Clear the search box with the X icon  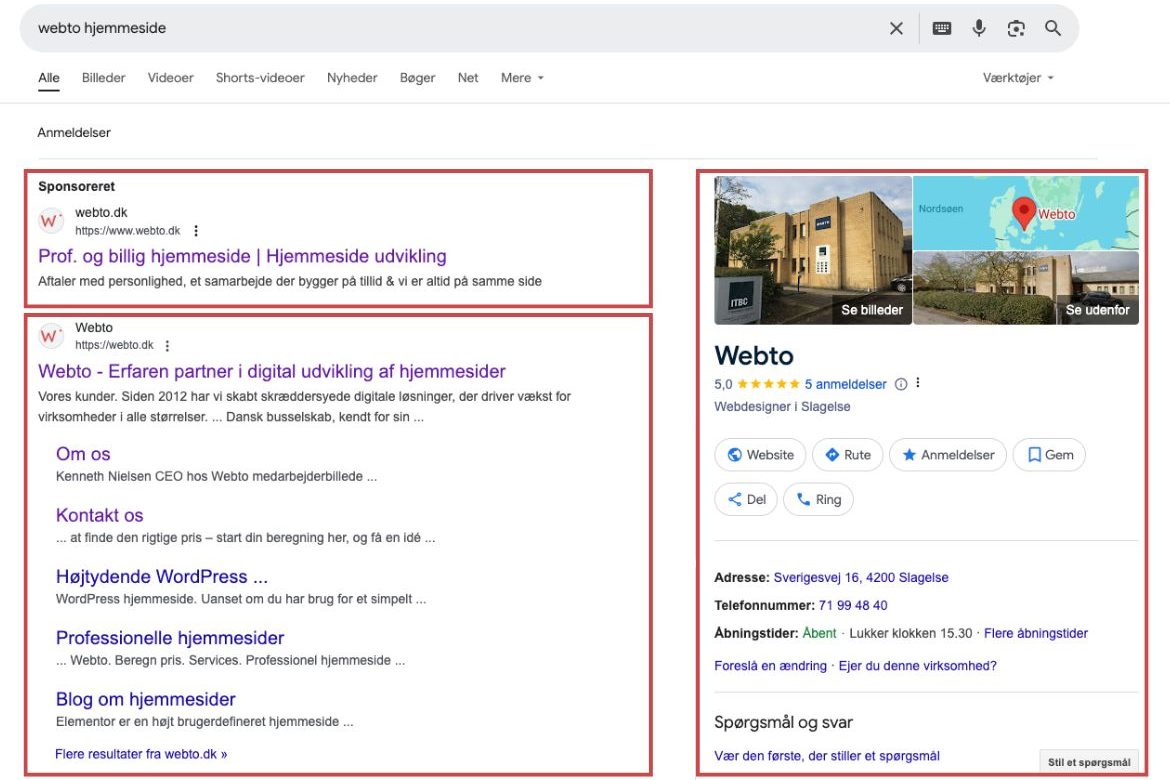tap(896, 28)
